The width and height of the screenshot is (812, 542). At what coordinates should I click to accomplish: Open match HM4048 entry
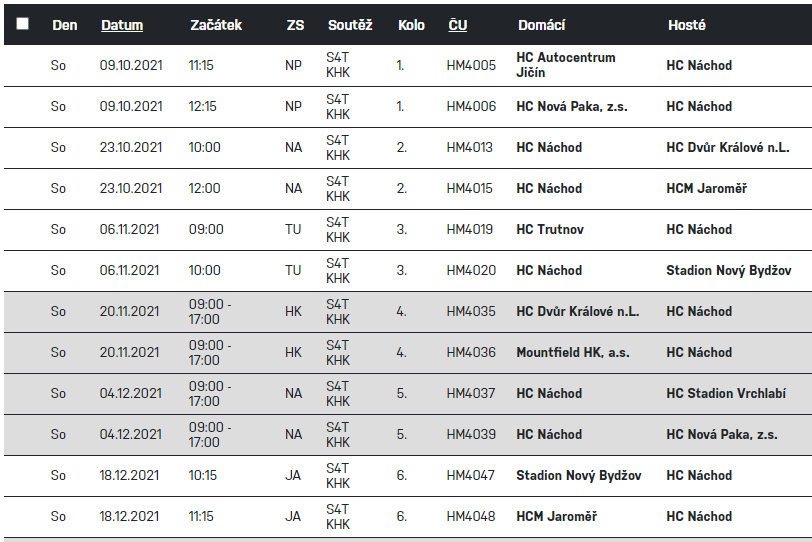(x=471, y=517)
